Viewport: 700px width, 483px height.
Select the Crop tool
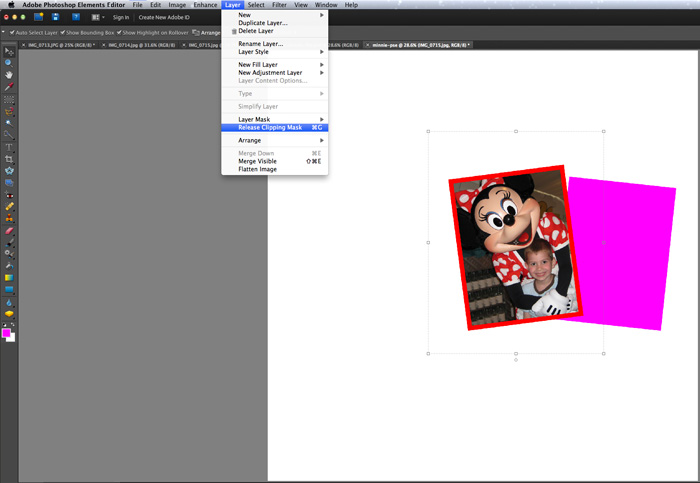point(9,159)
